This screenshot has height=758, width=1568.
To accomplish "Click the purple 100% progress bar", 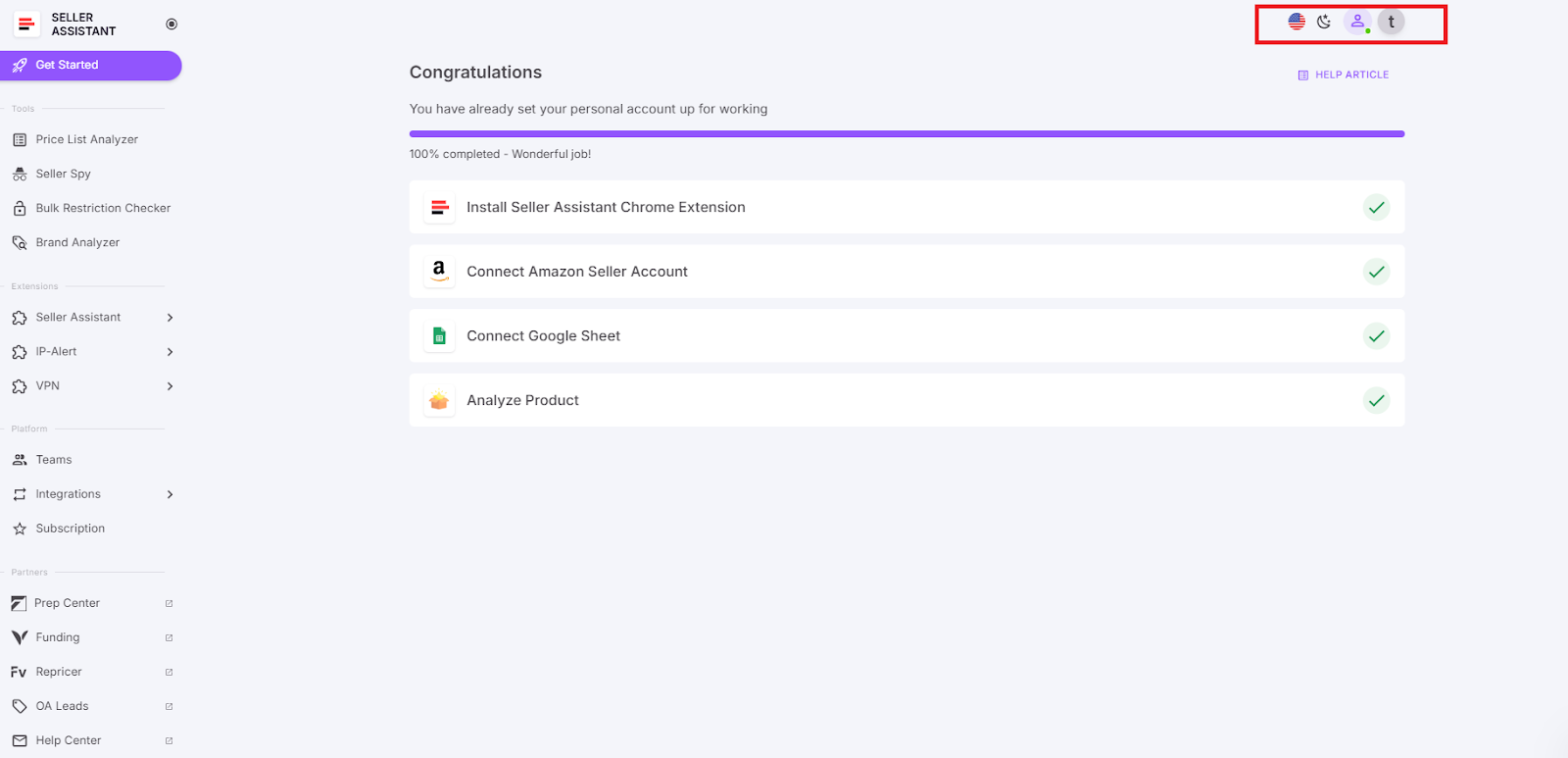I will 906,133.
